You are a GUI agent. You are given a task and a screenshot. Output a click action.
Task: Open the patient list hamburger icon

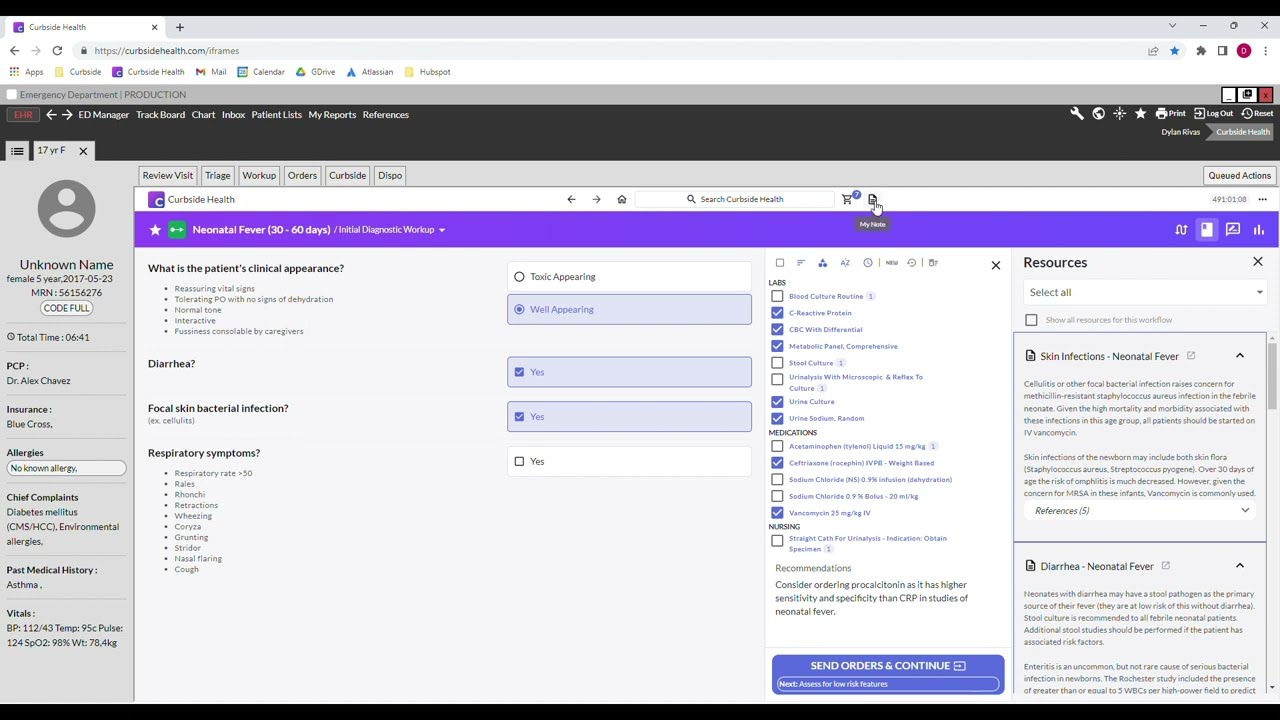tap(17, 151)
